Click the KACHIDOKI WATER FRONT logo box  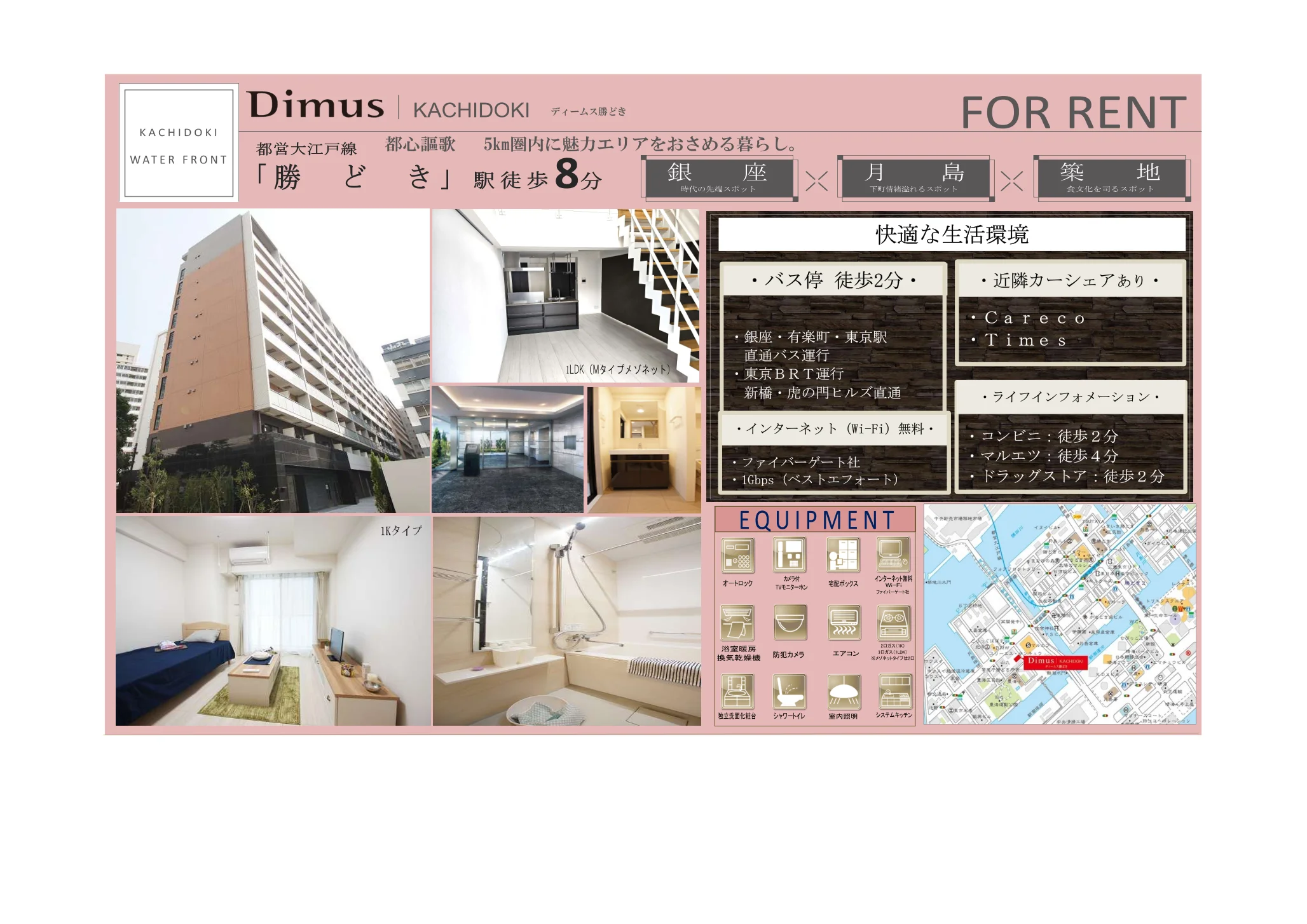179,143
